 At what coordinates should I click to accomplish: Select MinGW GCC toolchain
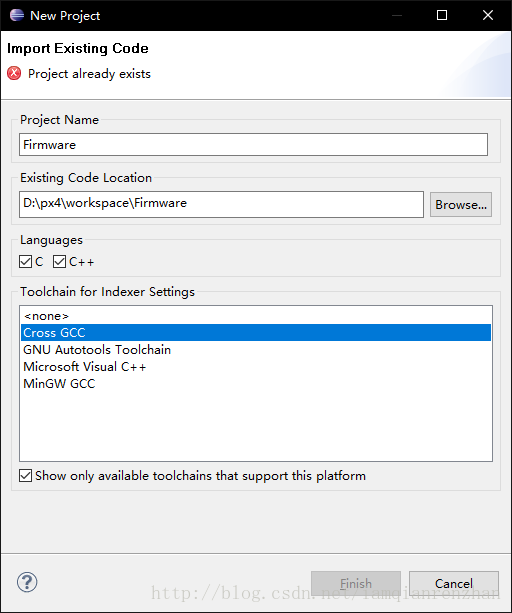[x=256, y=384]
